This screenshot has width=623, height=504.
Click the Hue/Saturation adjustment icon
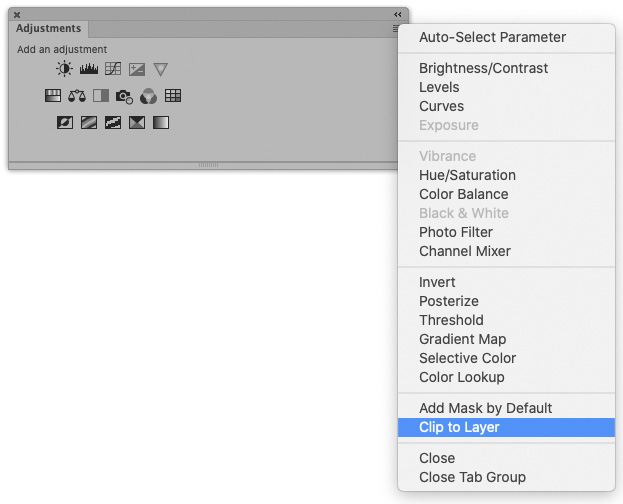coord(53,96)
